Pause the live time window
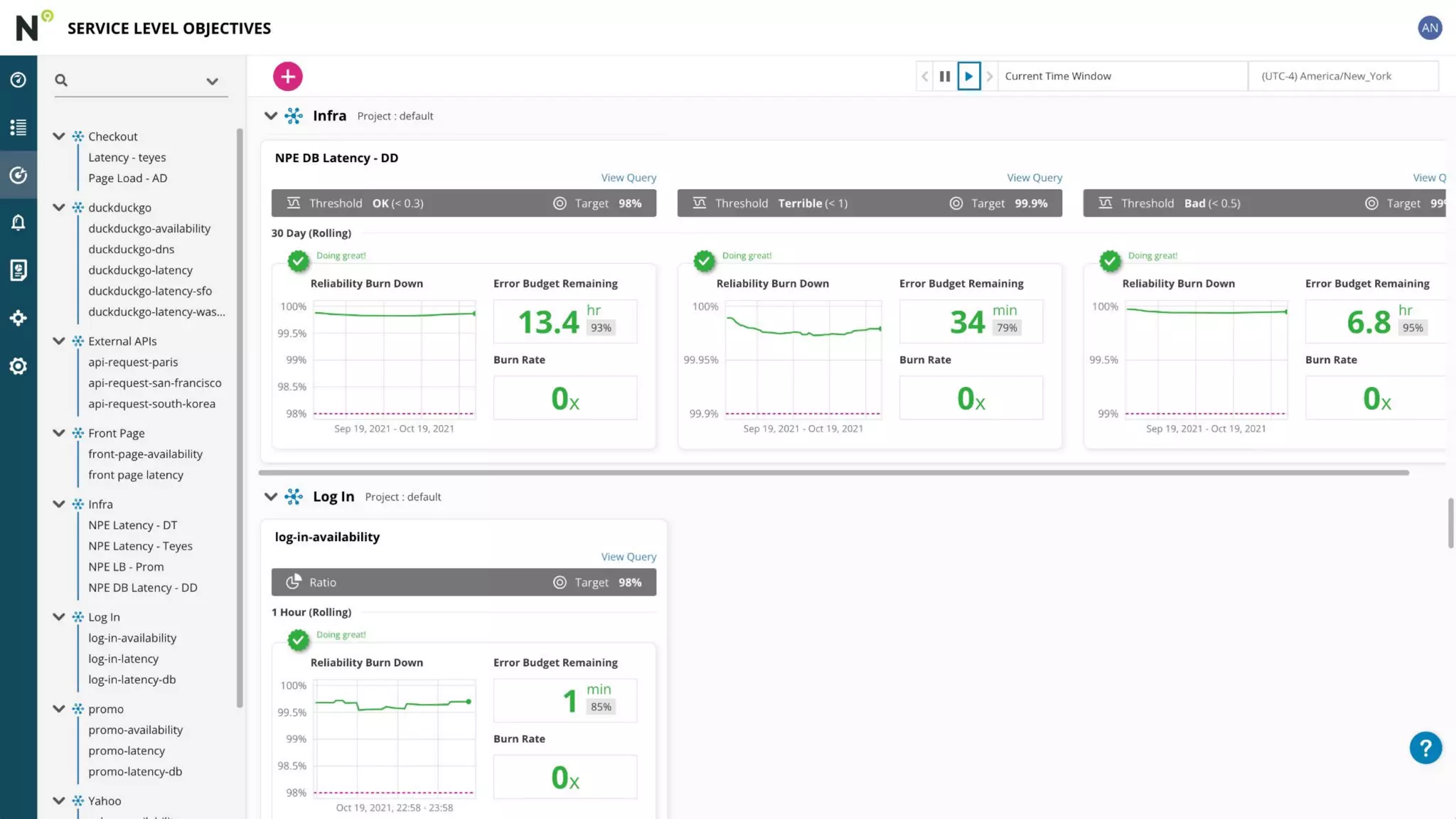This screenshot has height=819, width=1456. (945, 76)
